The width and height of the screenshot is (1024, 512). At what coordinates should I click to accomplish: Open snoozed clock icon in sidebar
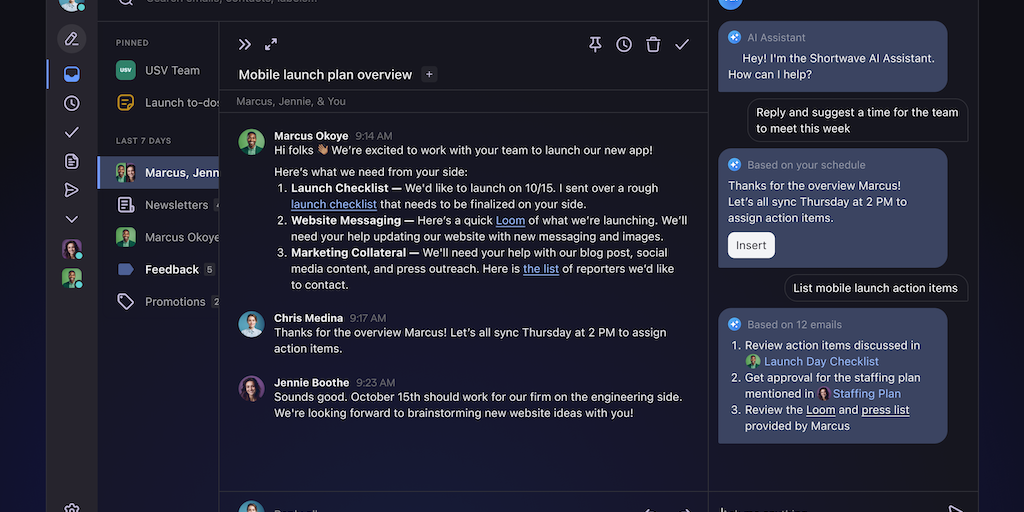point(71,103)
